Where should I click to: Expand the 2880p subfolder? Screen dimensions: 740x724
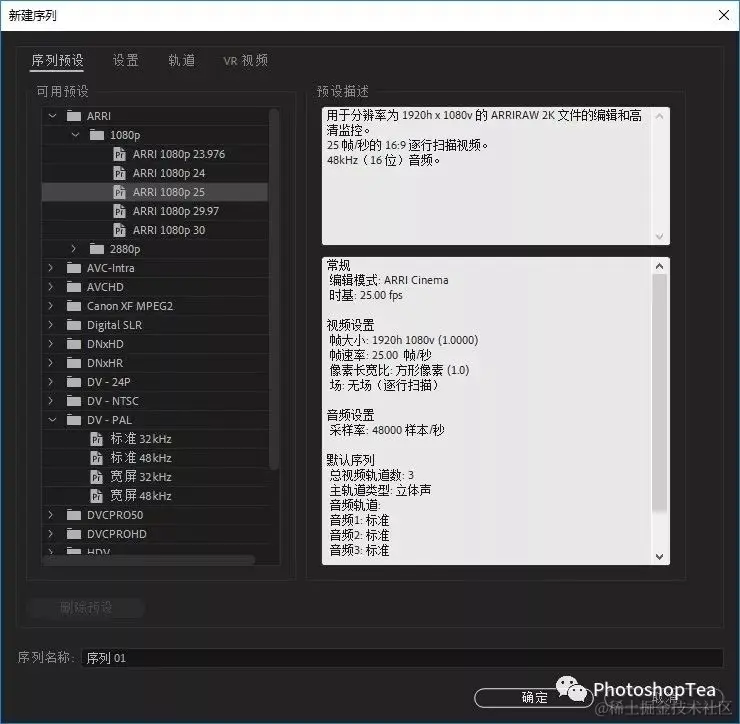[x=74, y=248]
